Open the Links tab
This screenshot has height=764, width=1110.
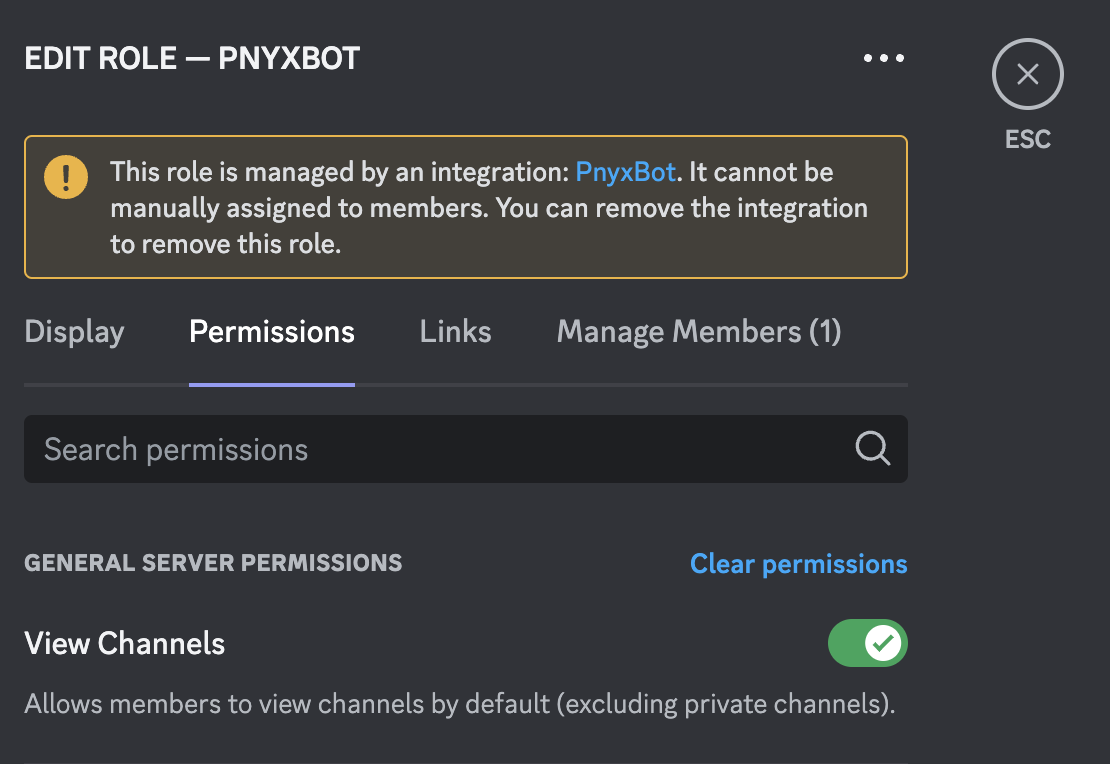coord(455,332)
